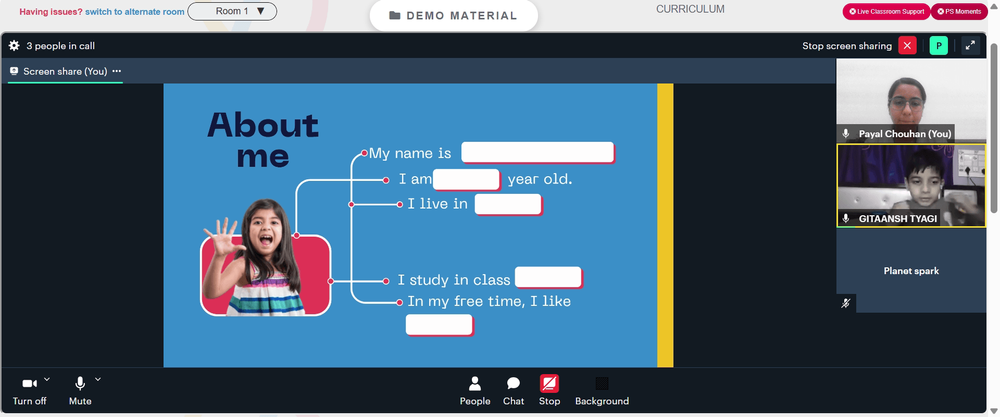Click the 'I live in' blank field
This screenshot has height=417, width=1000.
[508, 205]
